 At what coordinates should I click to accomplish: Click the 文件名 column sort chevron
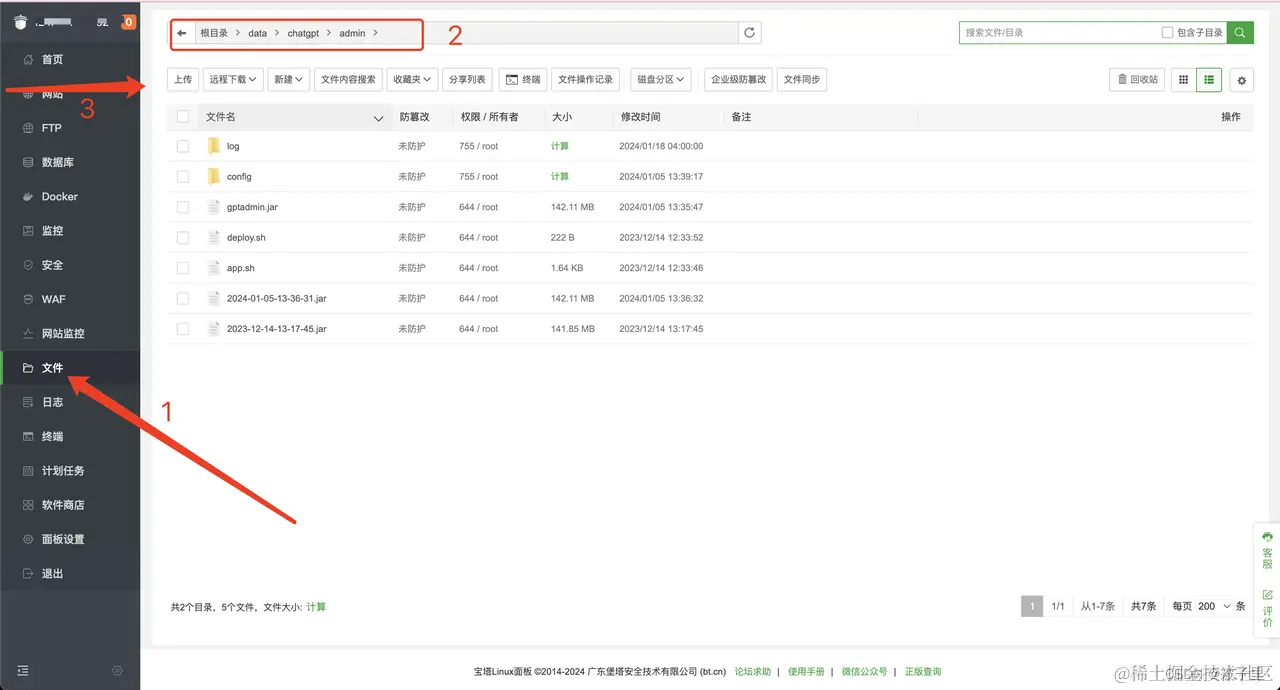(378, 118)
